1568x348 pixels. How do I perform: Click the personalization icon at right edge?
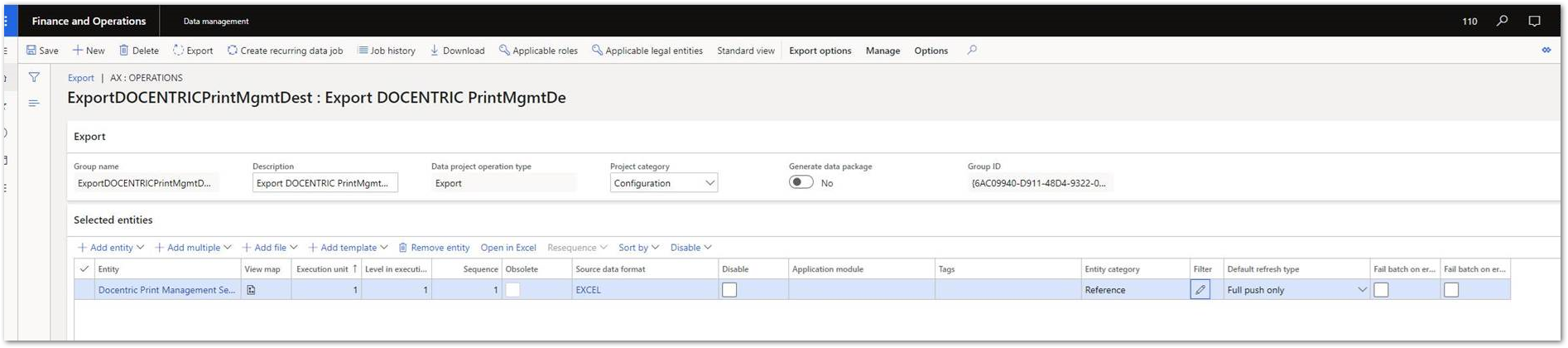tap(1546, 51)
